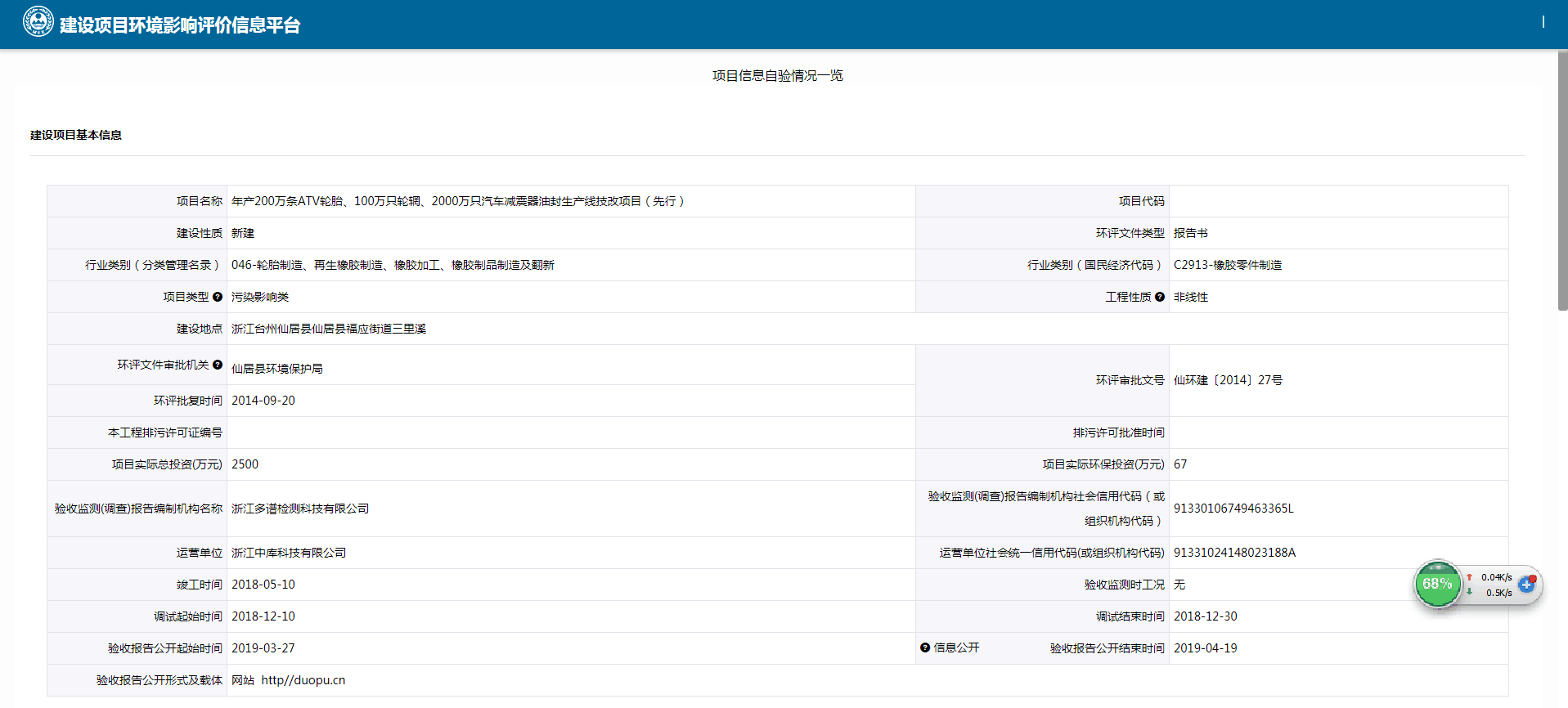The height and width of the screenshot is (708, 1568).
Task: Click the help icon beside 项目类型
Action: [218, 297]
